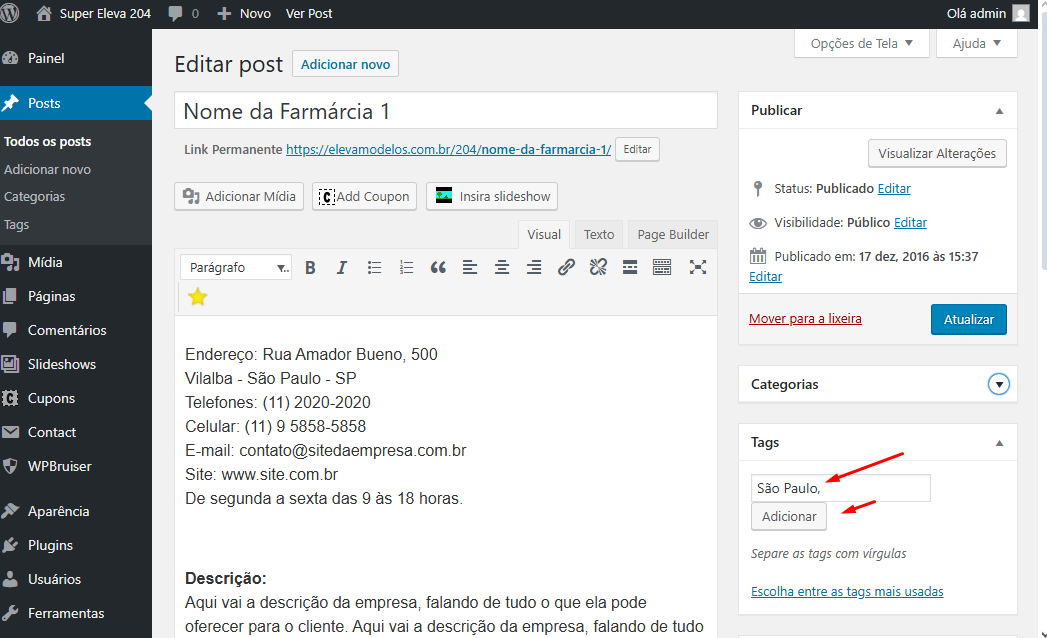The width and height of the screenshot is (1047, 638).
Task: Switch to the Texto editor tab
Action: tap(599, 234)
